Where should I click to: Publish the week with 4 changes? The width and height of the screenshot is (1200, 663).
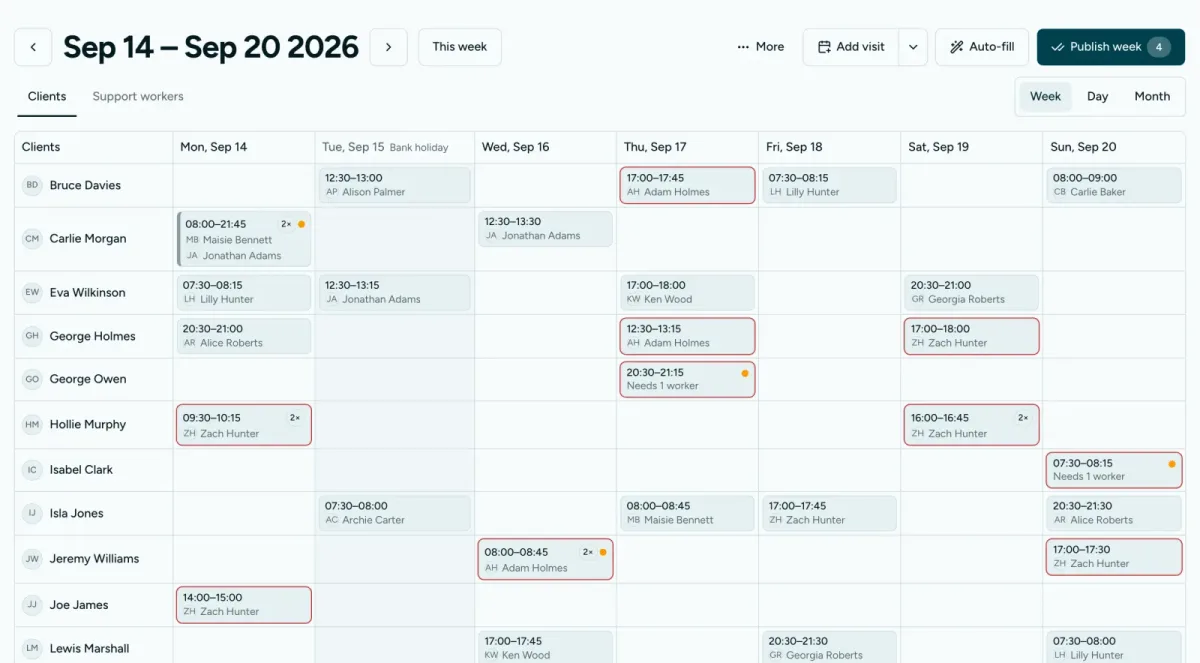pyautogui.click(x=1110, y=47)
